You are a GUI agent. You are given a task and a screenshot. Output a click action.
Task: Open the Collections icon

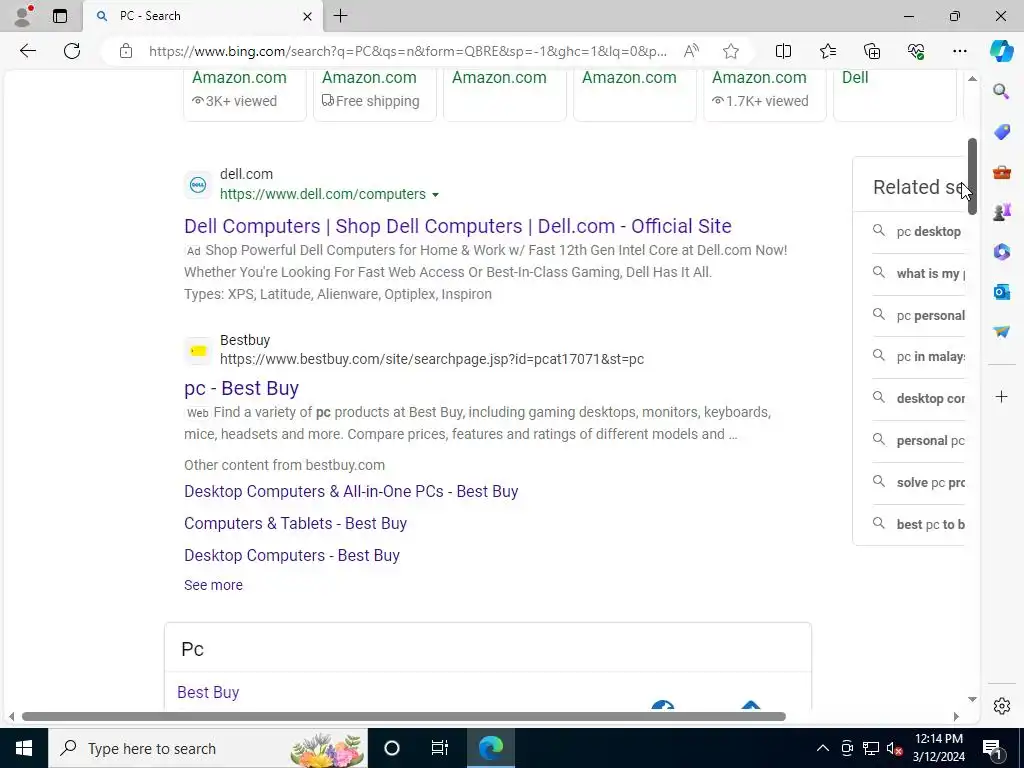point(872,51)
